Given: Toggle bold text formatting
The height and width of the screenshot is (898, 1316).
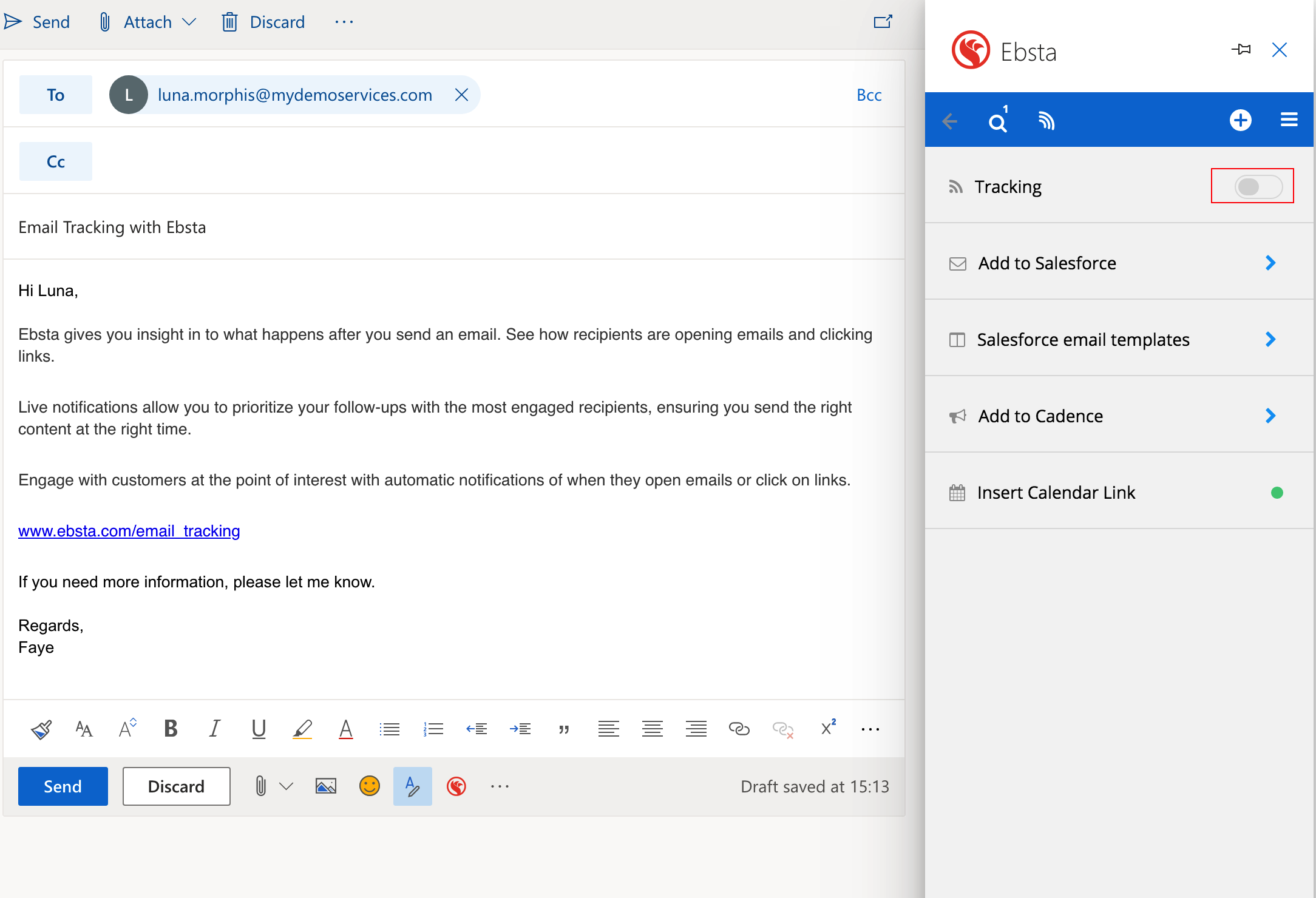Looking at the screenshot, I should 171,729.
